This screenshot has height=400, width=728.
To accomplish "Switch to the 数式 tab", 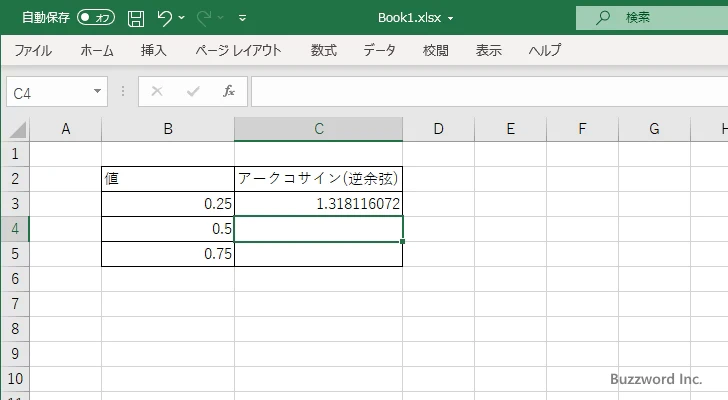I will [x=324, y=50].
